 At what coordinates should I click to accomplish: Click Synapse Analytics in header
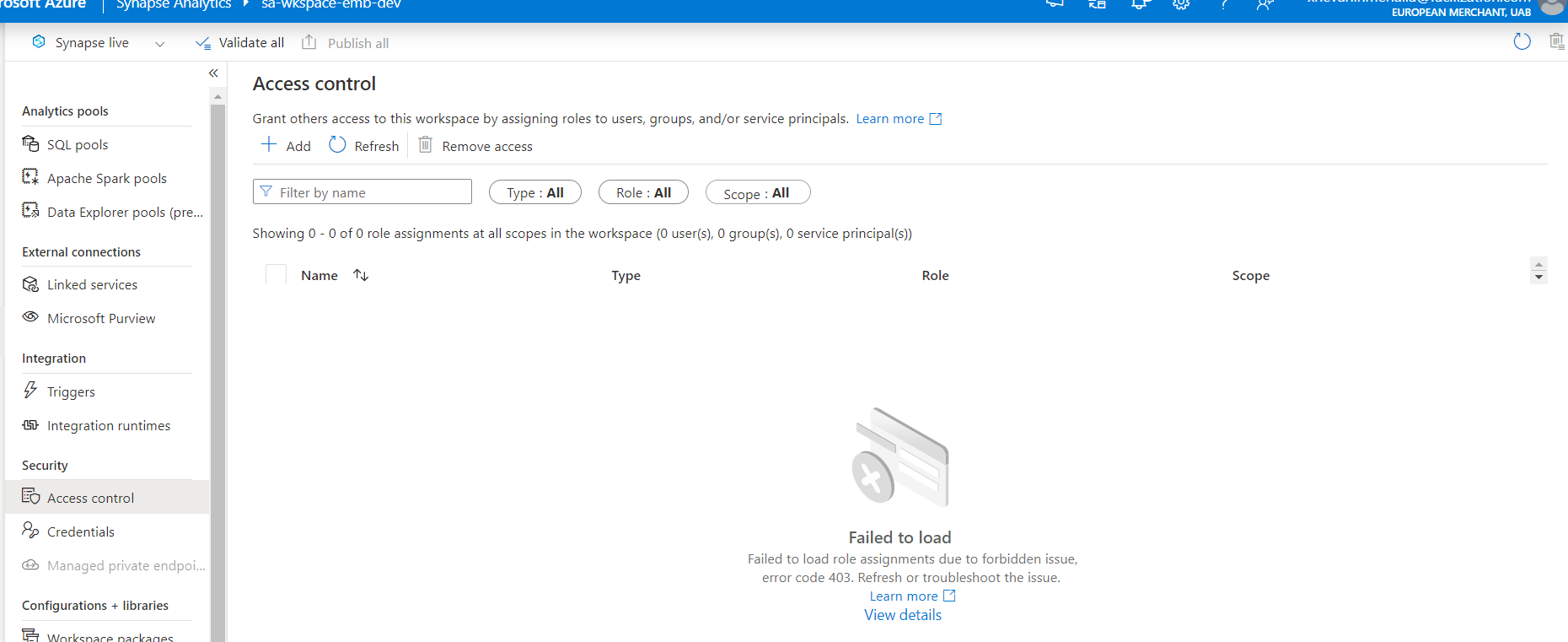(174, 4)
